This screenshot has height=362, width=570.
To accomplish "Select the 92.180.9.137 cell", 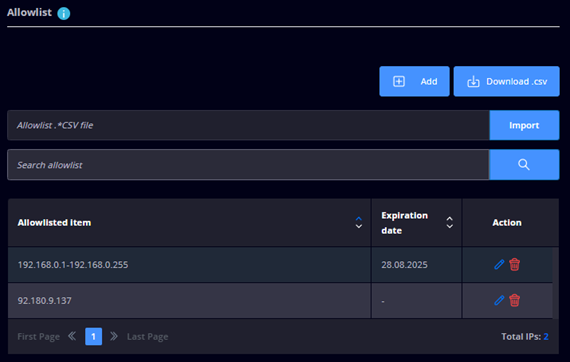I will [x=189, y=301].
